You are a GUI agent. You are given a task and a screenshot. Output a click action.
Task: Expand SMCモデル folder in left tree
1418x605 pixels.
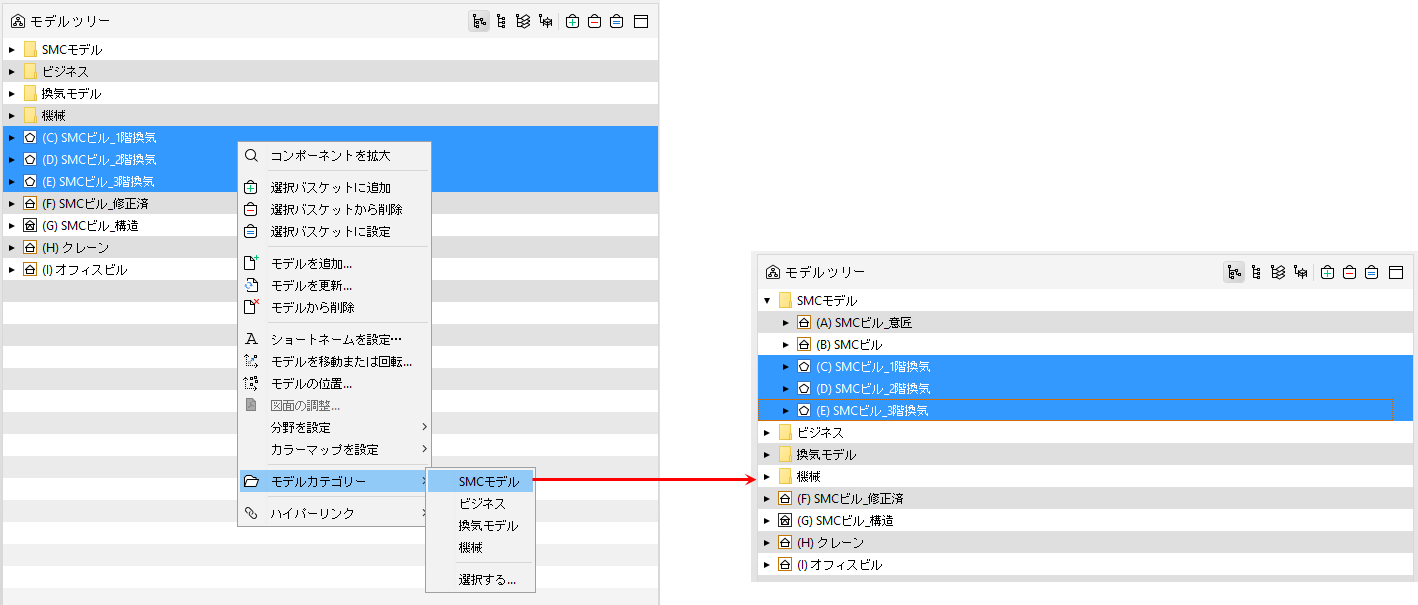click(12, 49)
